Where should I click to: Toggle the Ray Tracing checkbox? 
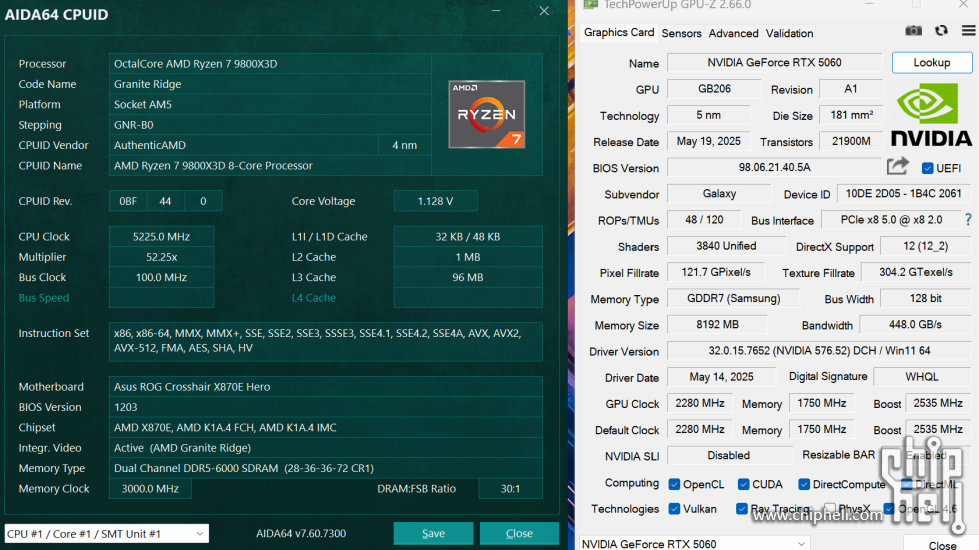(742, 509)
